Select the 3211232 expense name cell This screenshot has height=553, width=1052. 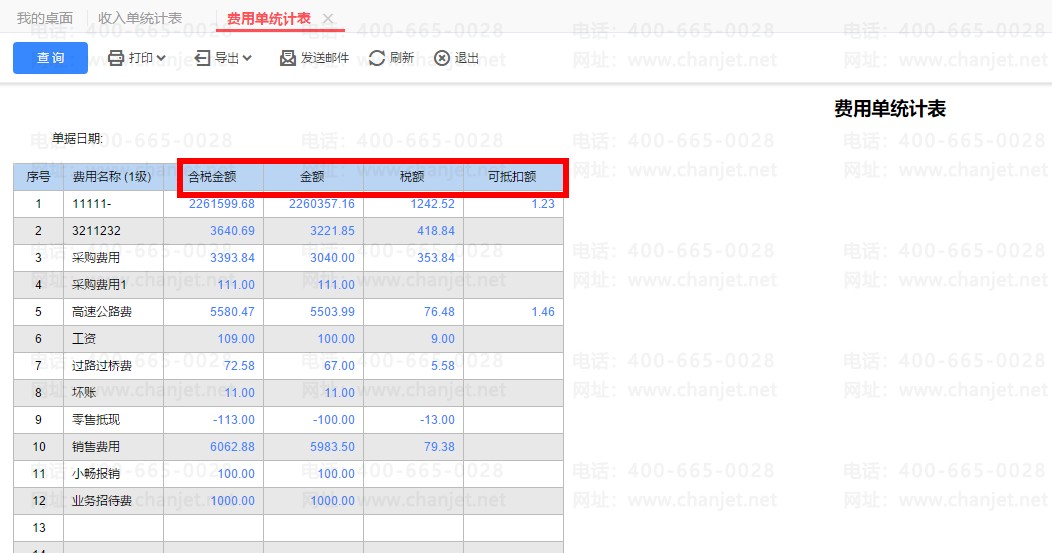pos(113,231)
